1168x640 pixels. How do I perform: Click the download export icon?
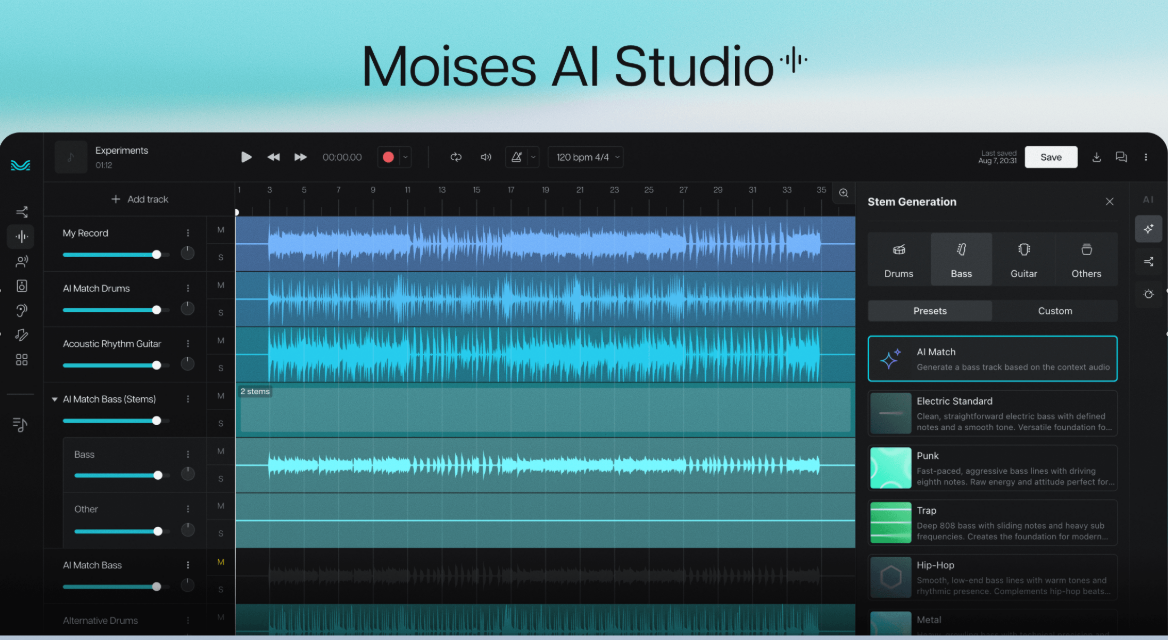point(1096,157)
